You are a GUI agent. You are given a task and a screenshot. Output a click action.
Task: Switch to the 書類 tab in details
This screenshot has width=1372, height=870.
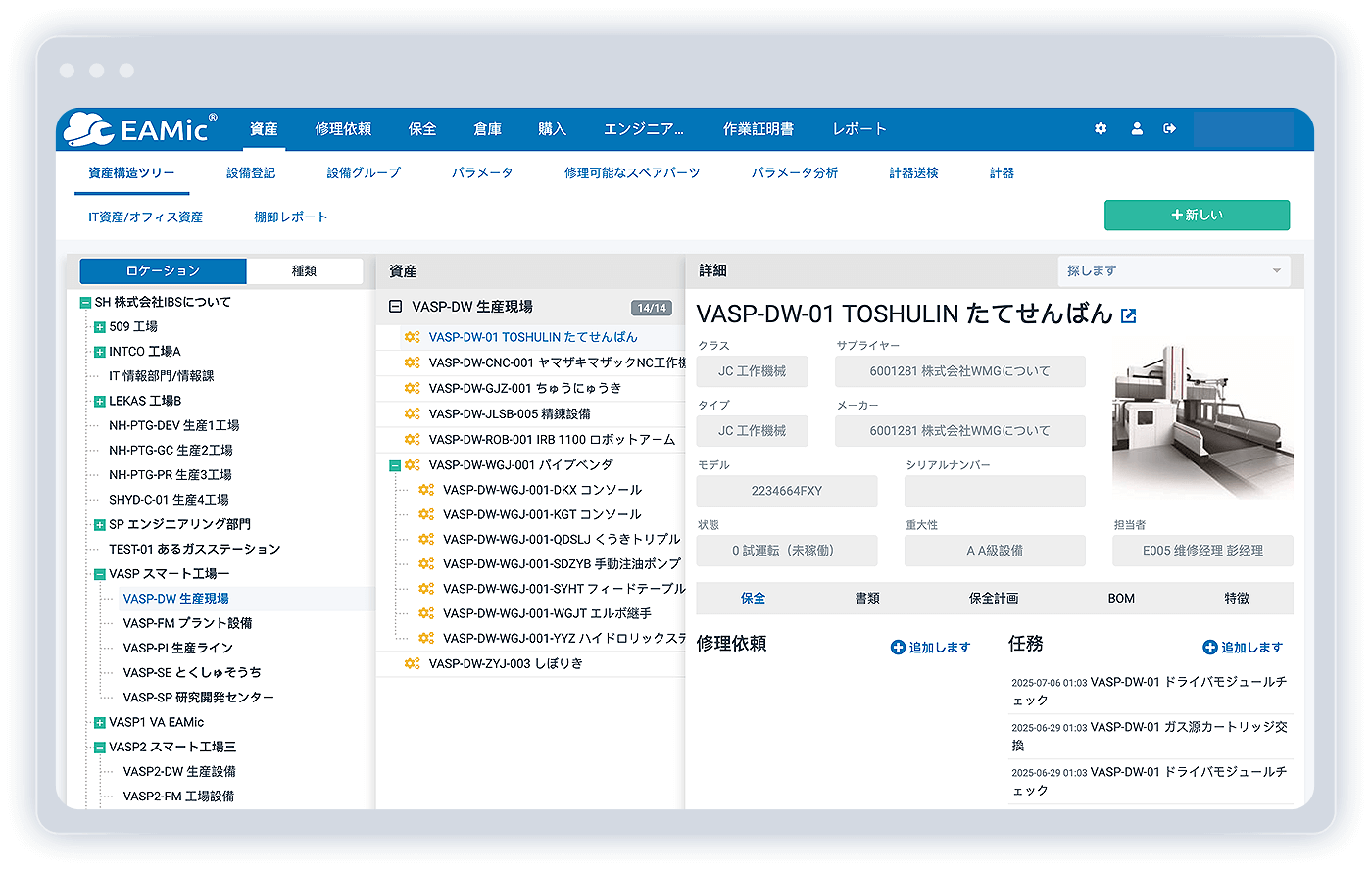pyautogui.click(x=867, y=598)
